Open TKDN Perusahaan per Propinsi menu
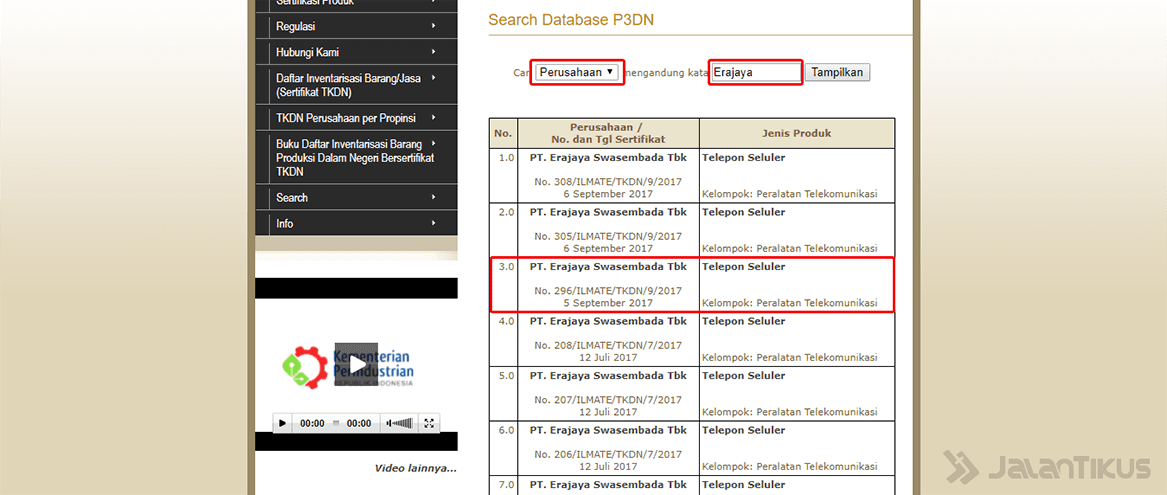1167x495 pixels. point(357,118)
